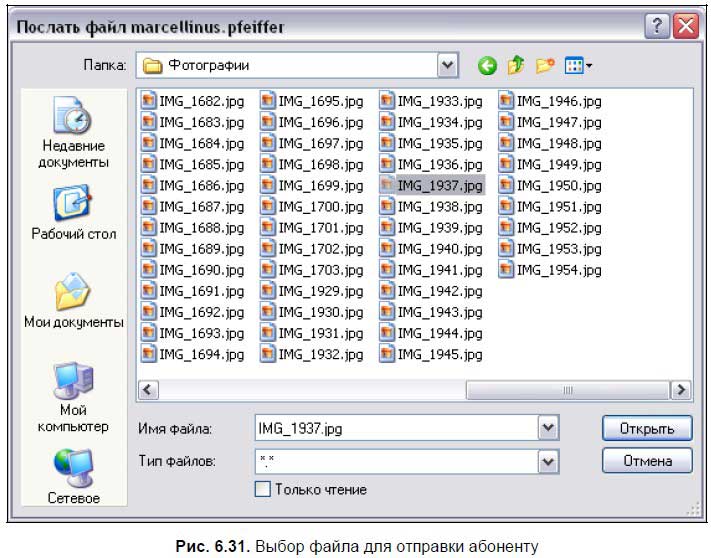This screenshot has height=558, width=711.
Task: Enable the Только чтение checkbox
Action: pyautogui.click(x=263, y=490)
